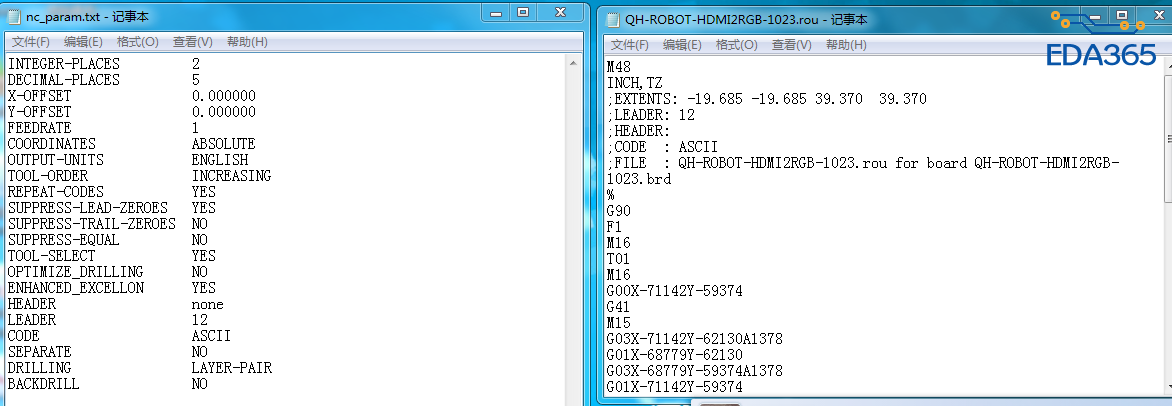Click the LEADER 12 line in nc_param.txt
The image size is (1172, 406).
pyautogui.click(x=108, y=320)
